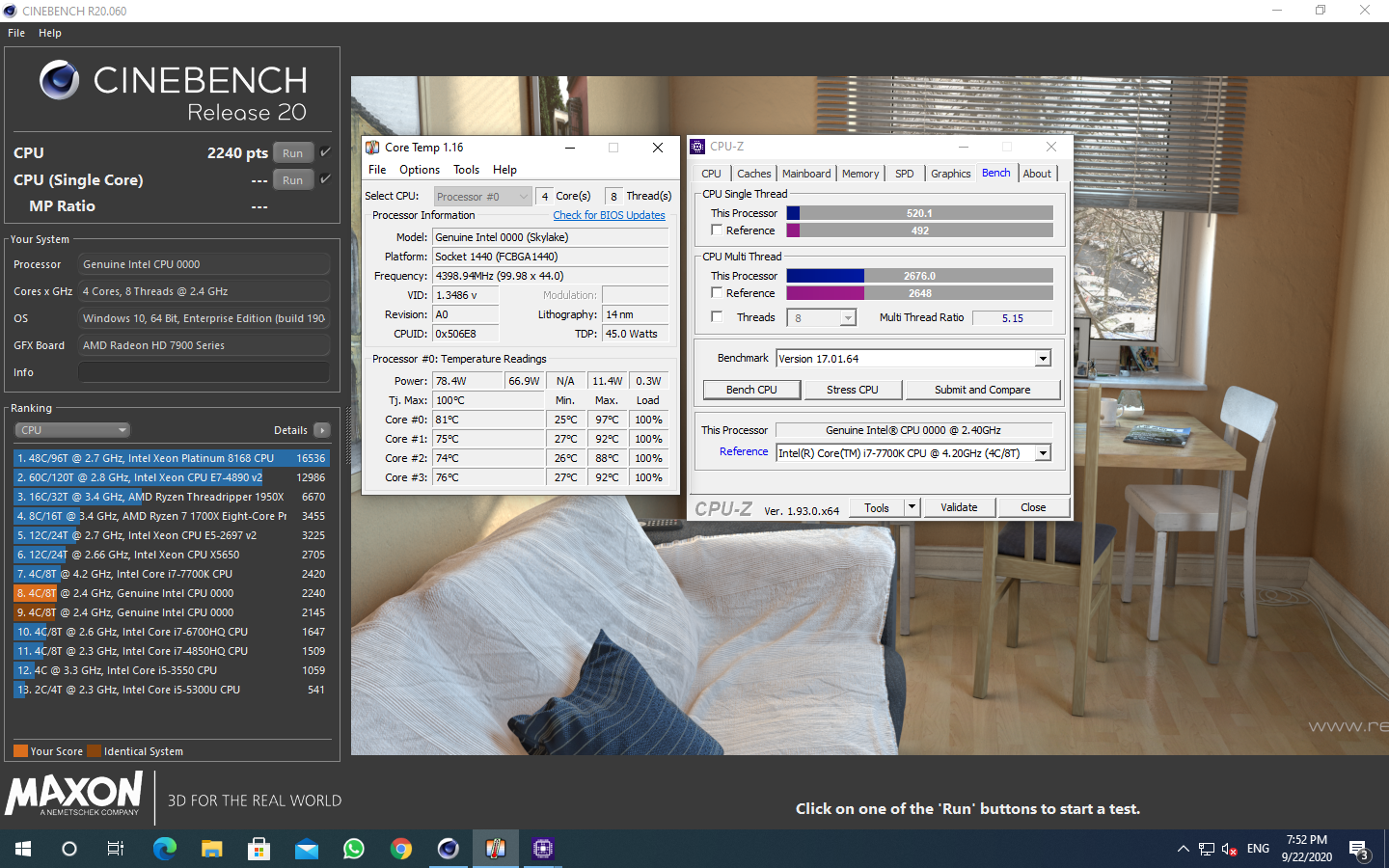1389x868 pixels.
Task: Click the Bench CPU button
Action: (751, 390)
